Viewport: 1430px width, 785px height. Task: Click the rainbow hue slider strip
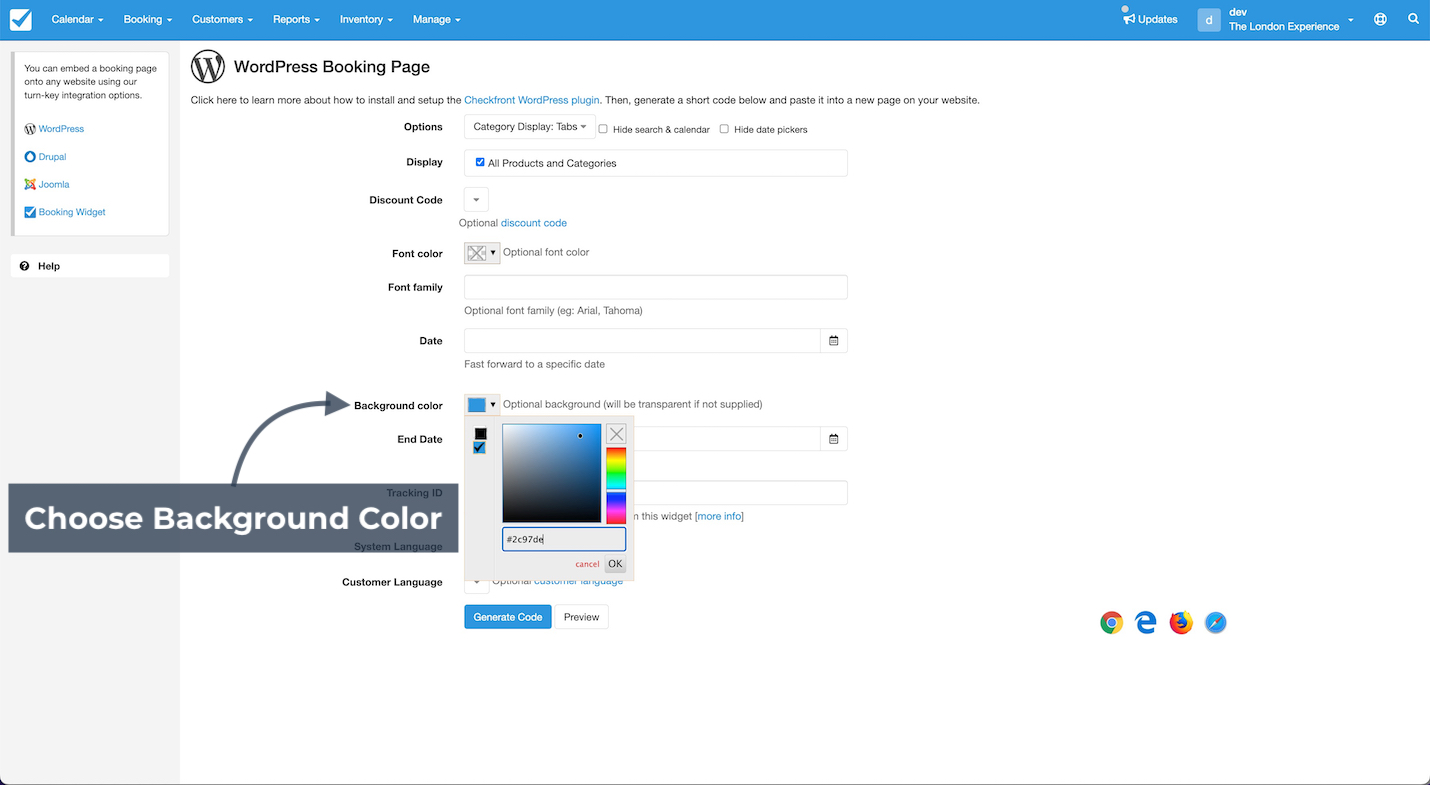(616, 485)
